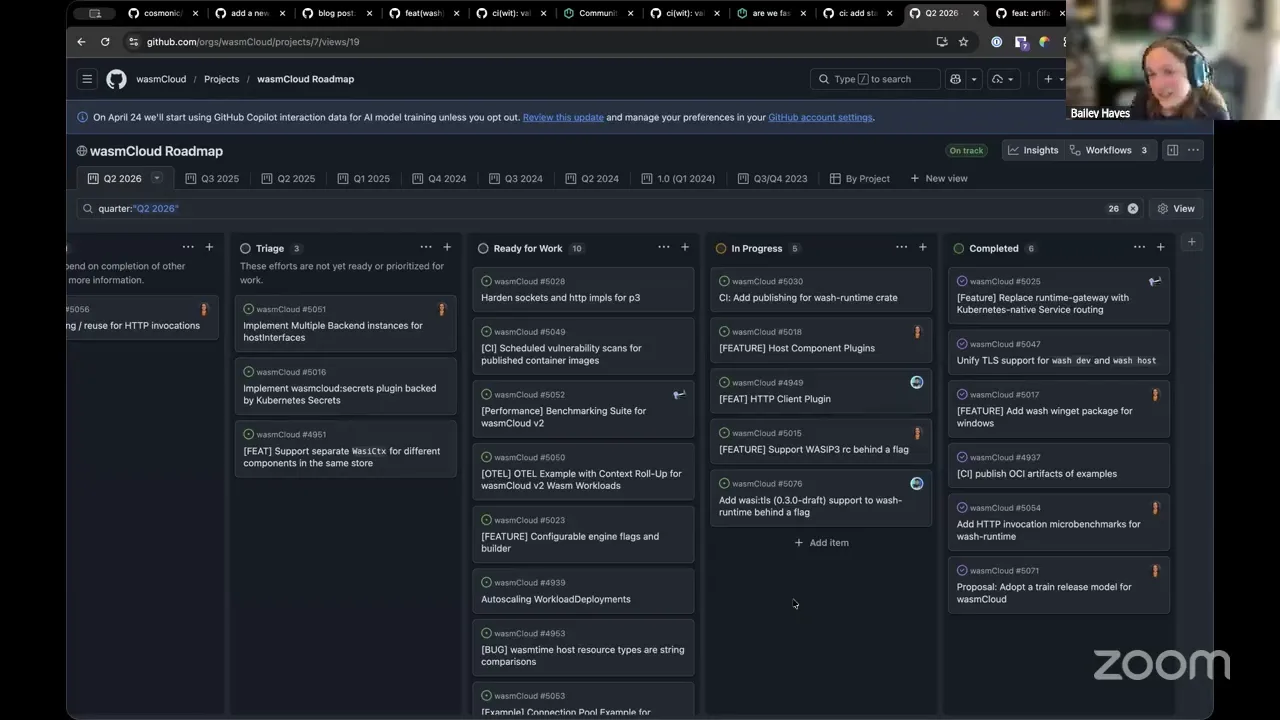Focus the Type / to search box
1280x720 pixels.
(x=875, y=79)
